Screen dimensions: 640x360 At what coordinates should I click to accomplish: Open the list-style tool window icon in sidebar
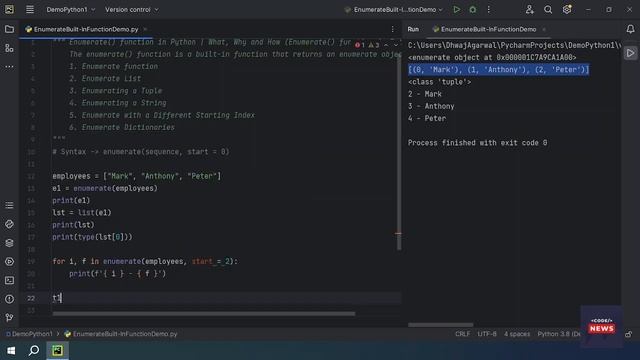point(9,205)
